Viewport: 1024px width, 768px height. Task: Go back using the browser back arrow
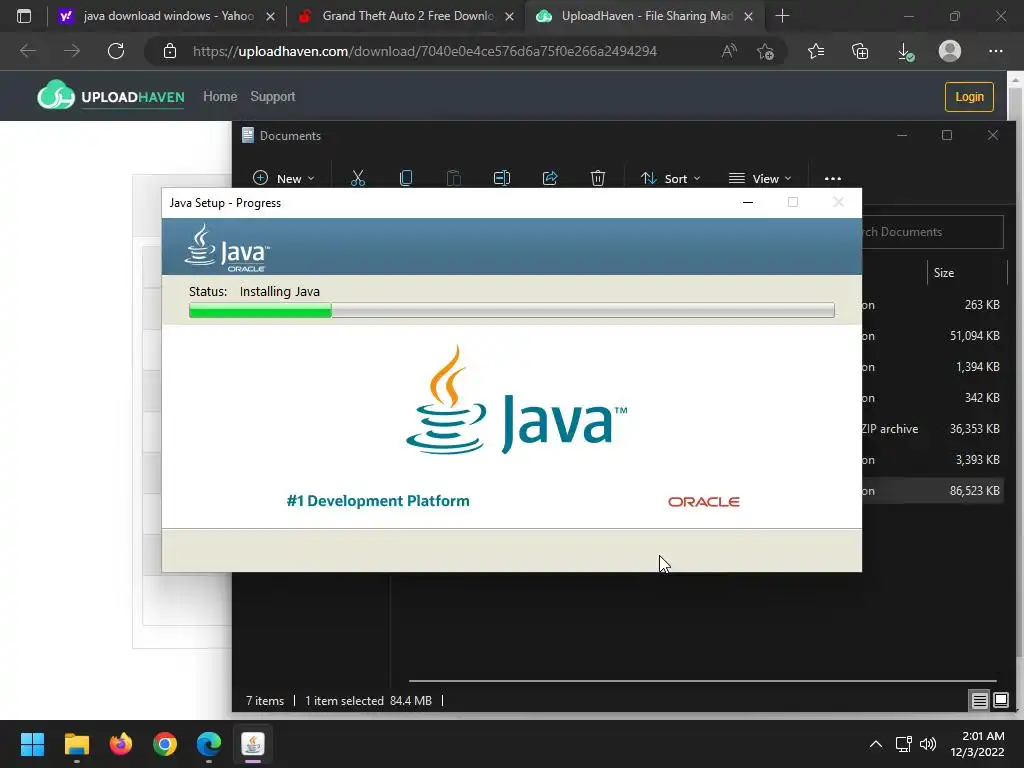coord(27,51)
